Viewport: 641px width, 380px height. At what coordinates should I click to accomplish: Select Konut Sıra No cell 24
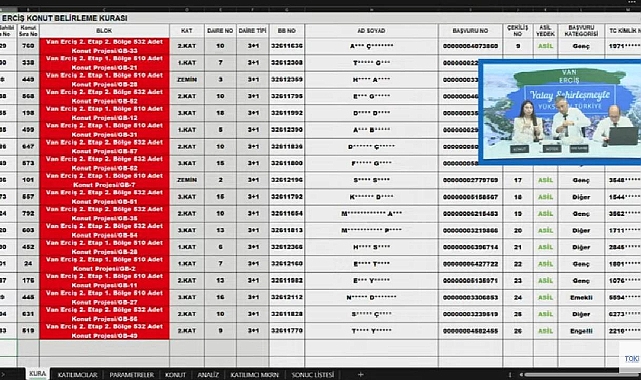point(28,264)
